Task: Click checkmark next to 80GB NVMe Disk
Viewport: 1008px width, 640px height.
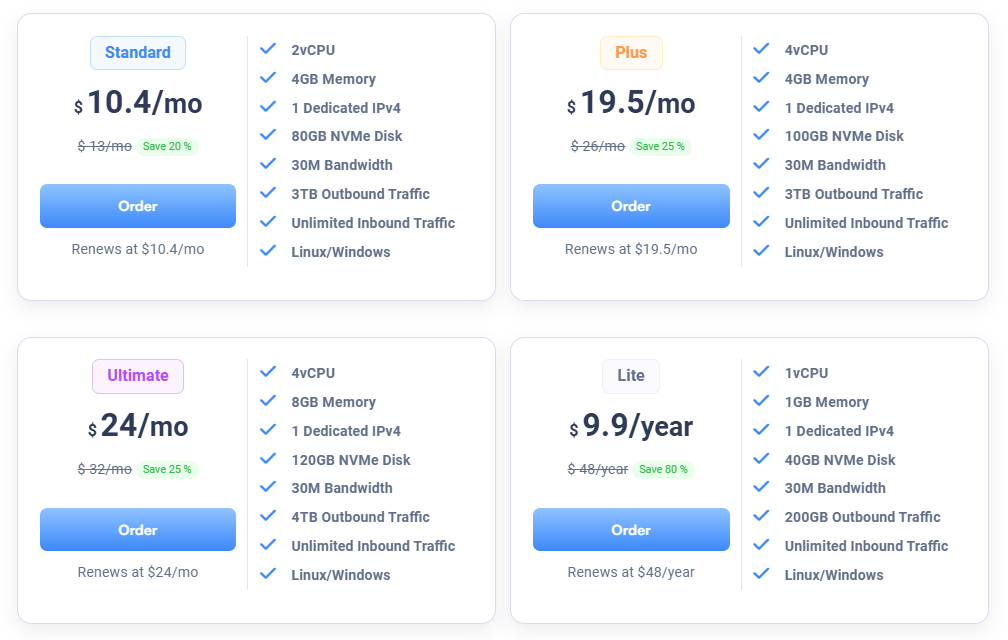Action: coord(268,135)
